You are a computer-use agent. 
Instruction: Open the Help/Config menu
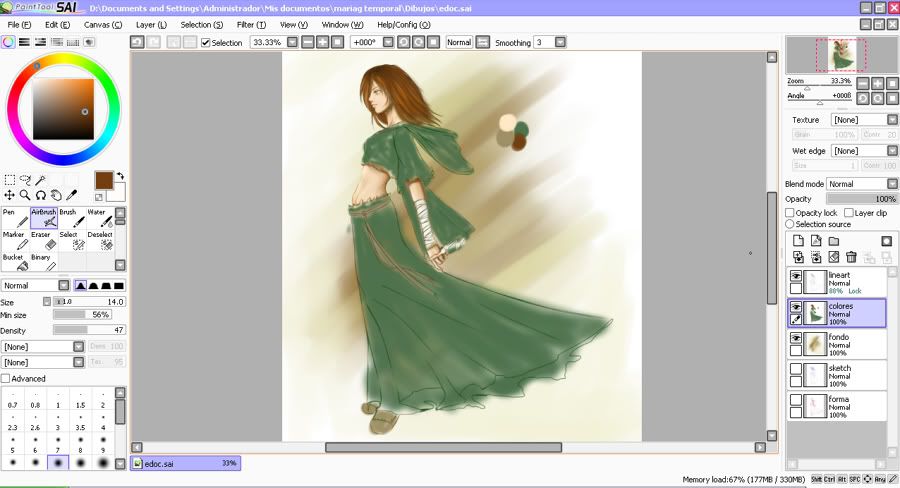tap(404, 25)
